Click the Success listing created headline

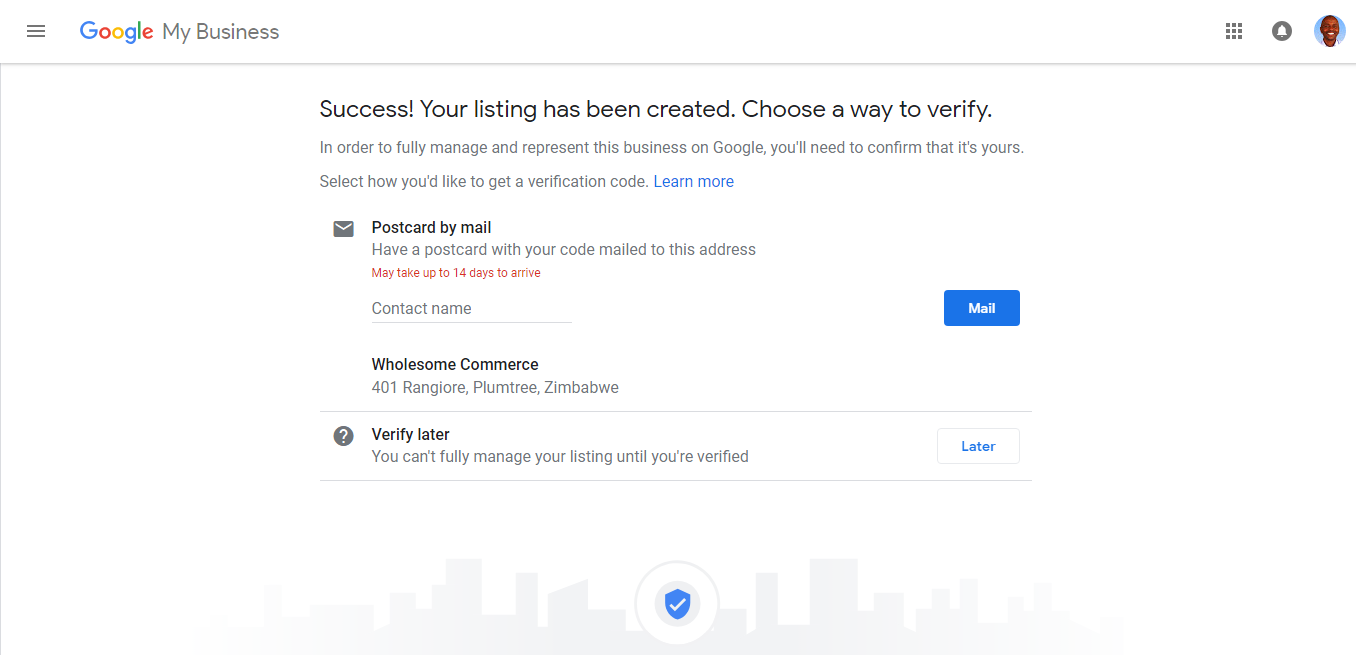tap(656, 109)
